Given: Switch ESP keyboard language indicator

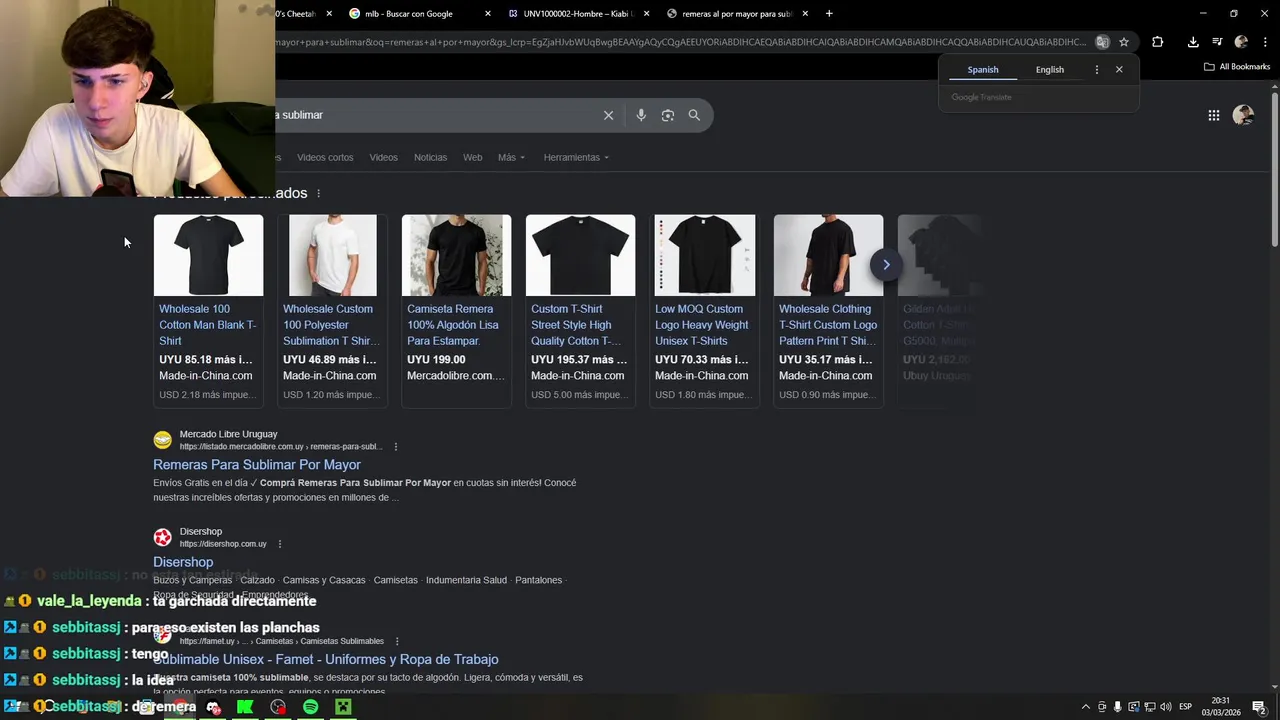Looking at the screenshot, I should point(1186,707).
